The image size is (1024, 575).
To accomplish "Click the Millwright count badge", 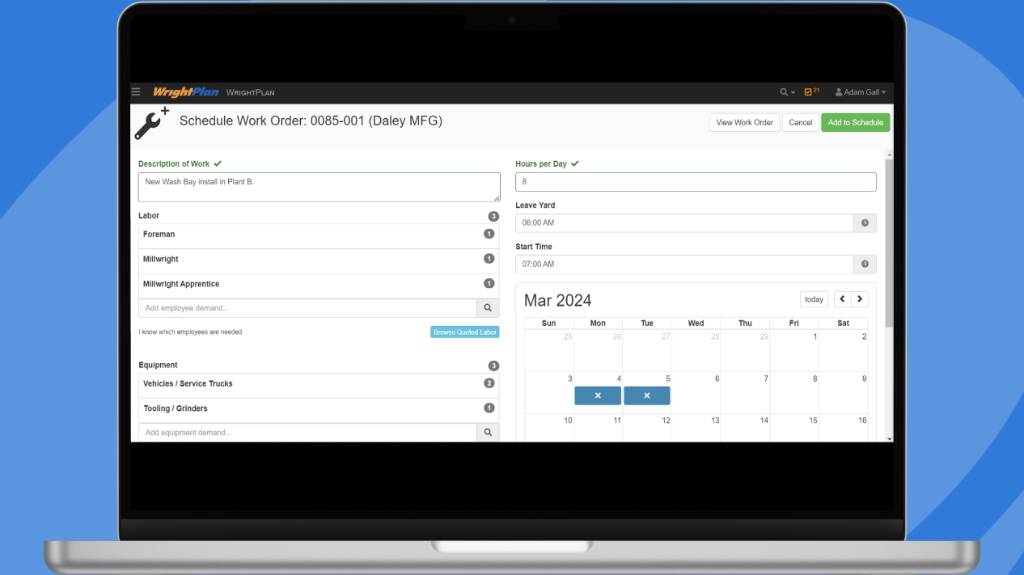I will point(488,259).
